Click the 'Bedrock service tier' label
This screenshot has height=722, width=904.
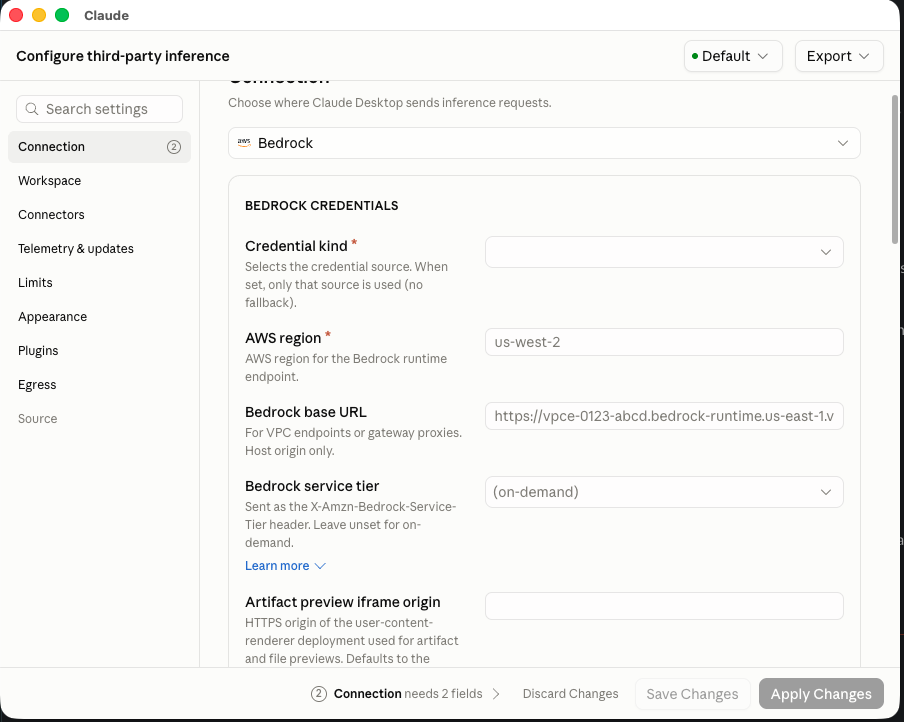[x=312, y=486]
